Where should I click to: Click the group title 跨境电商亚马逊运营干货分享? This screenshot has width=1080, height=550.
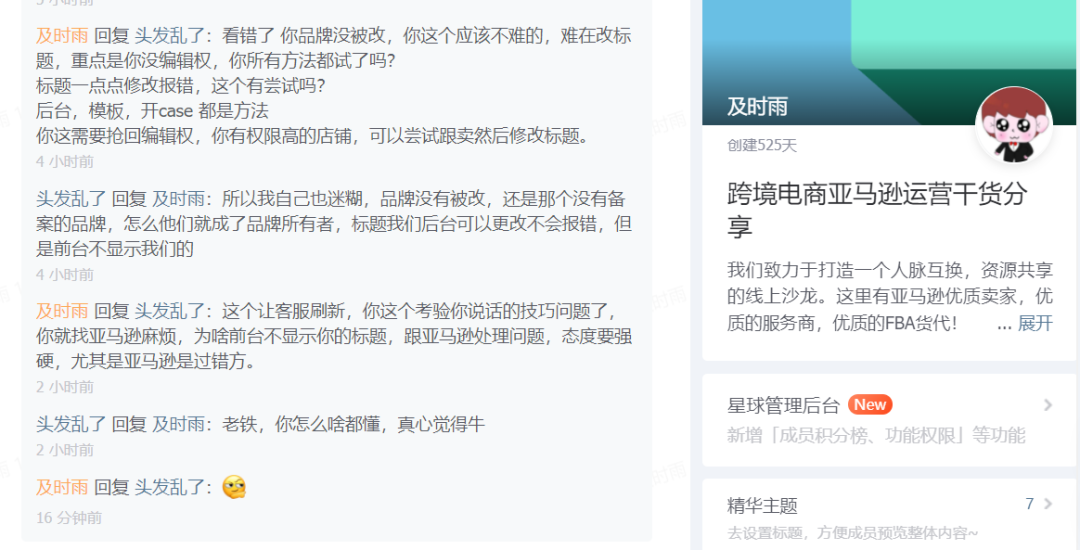point(877,210)
